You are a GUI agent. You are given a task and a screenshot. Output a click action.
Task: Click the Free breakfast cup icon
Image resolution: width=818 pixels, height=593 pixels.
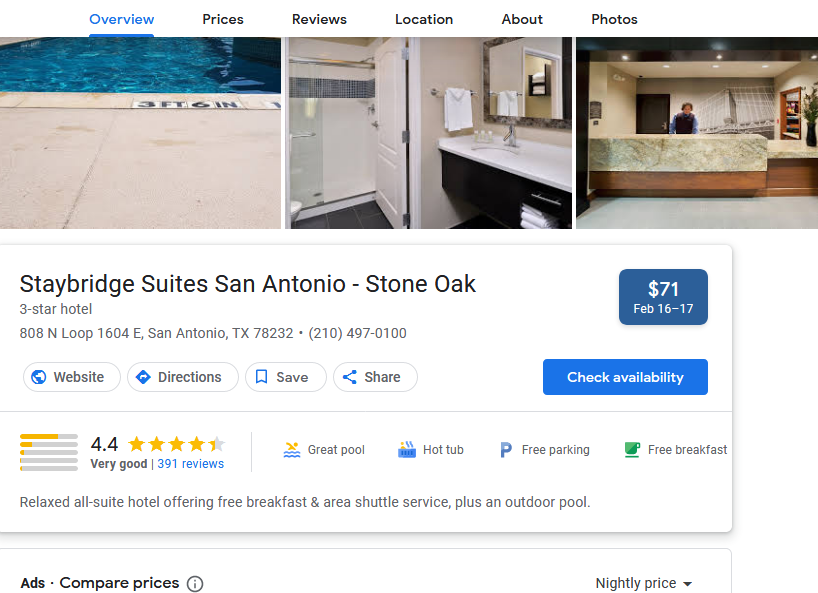632,450
